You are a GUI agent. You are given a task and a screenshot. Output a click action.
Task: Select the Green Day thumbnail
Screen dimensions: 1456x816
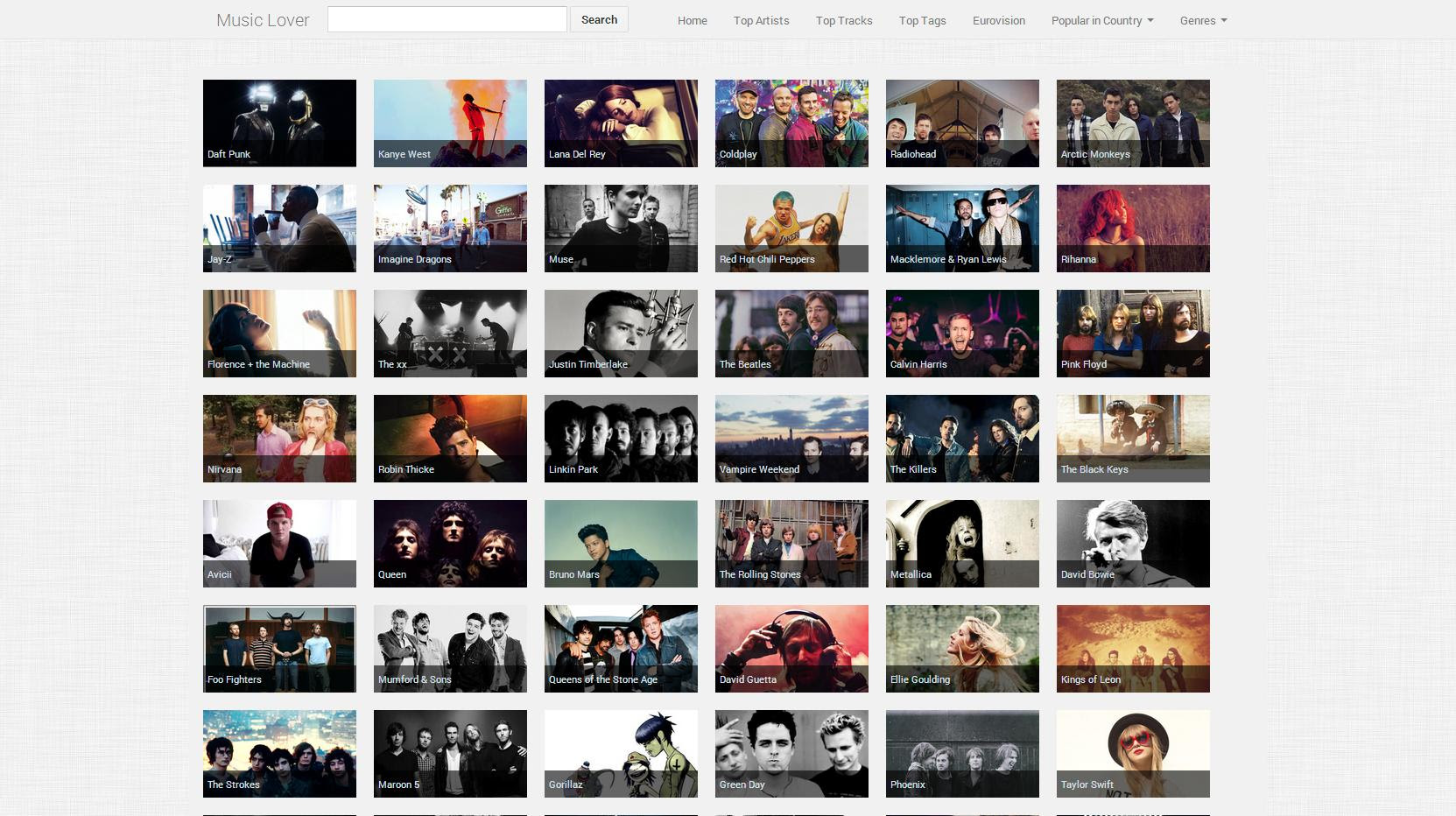point(791,754)
